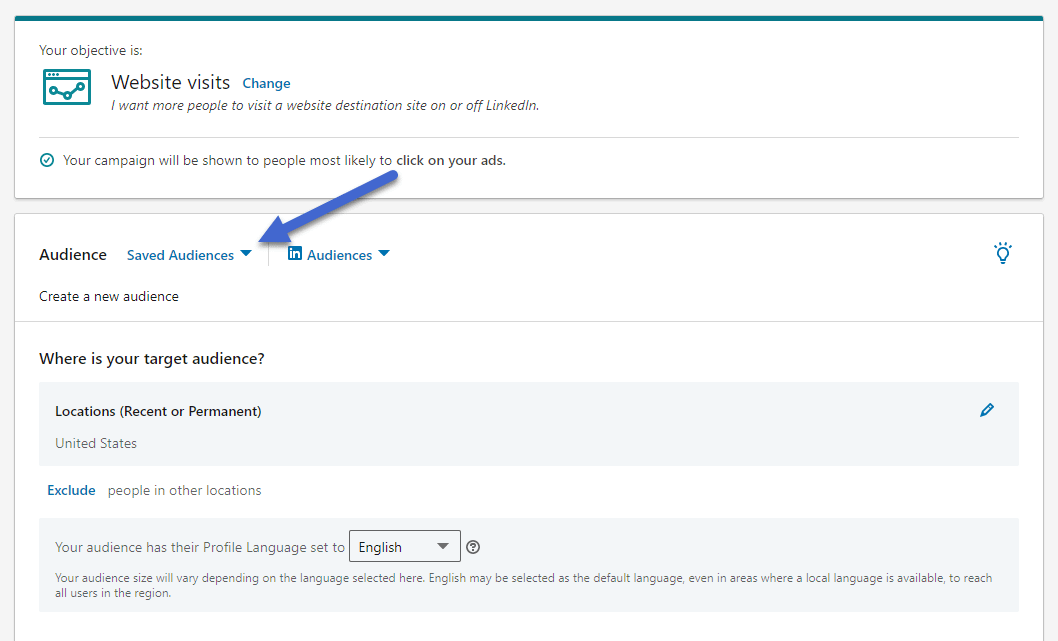Image resolution: width=1058 pixels, height=641 pixels.
Task: Open the English profile language selector
Action: pyautogui.click(x=405, y=547)
